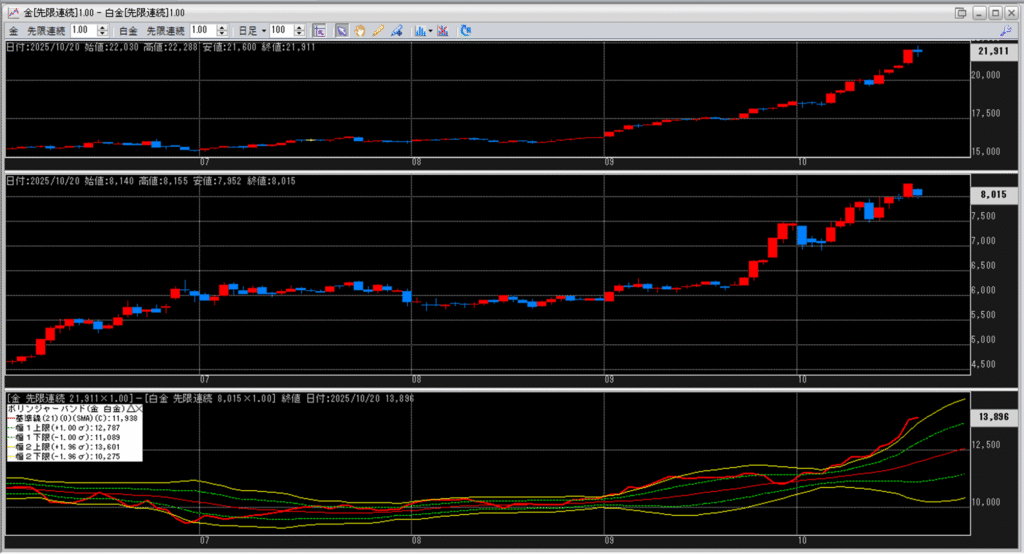Click the 幅1下限 (-1.00σ) legend row
The width and height of the screenshot is (1024, 554).
63,437
